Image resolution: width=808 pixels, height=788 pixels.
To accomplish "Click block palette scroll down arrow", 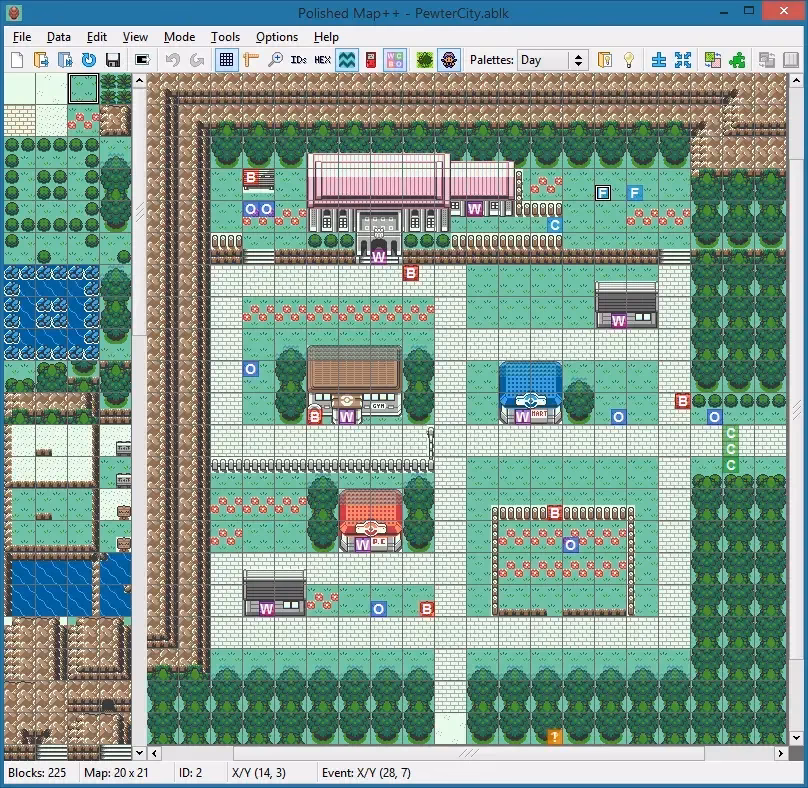I will pyautogui.click(x=139, y=753).
